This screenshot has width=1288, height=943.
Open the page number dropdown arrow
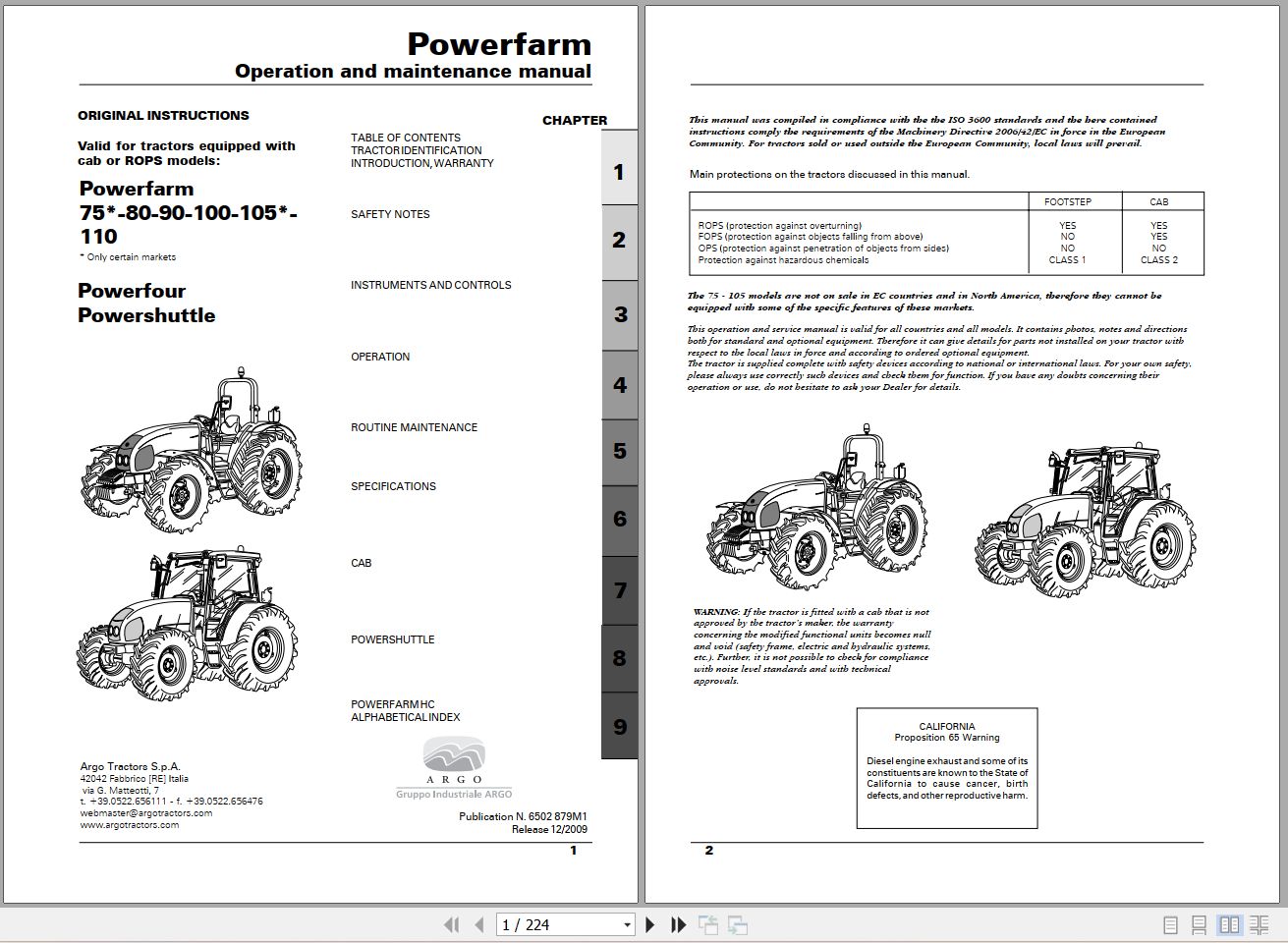(627, 925)
